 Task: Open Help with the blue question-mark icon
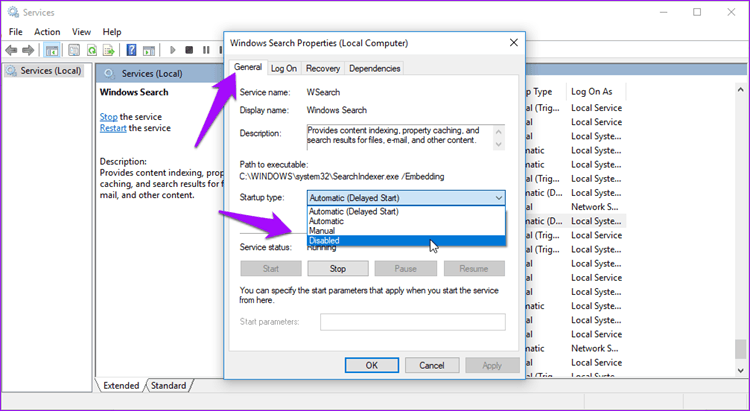pyautogui.click(x=131, y=50)
